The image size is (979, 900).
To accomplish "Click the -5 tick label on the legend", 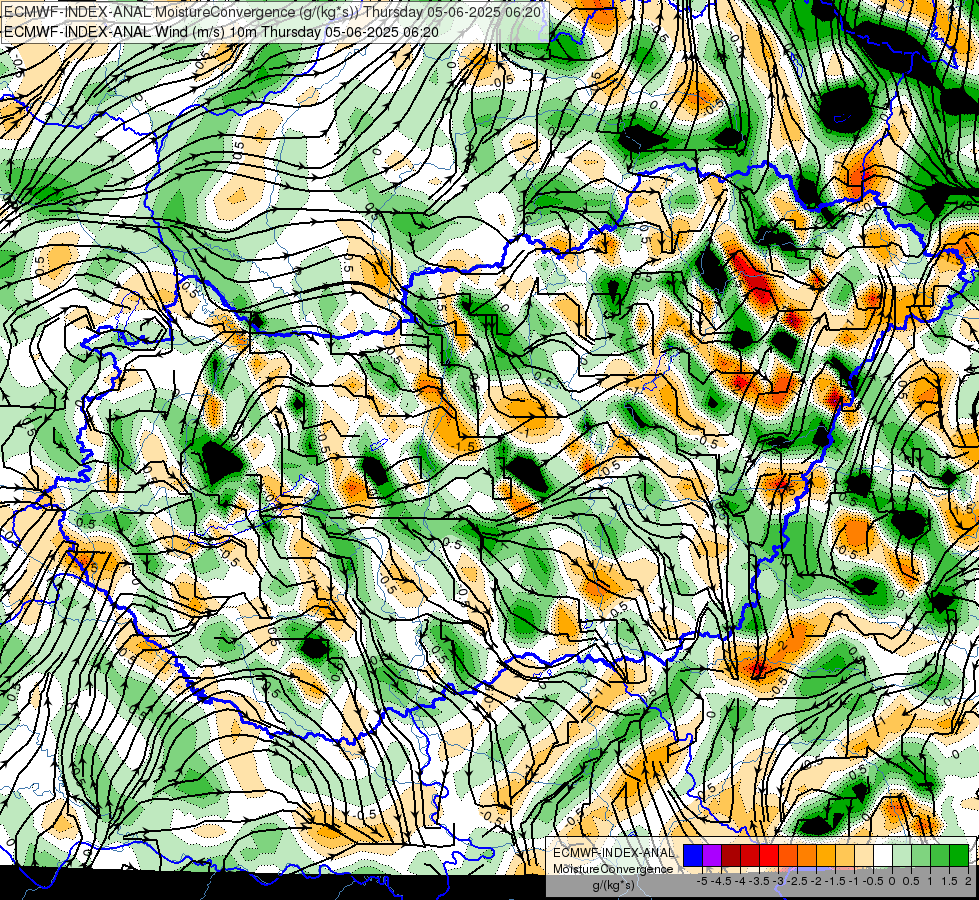I will click(x=702, y=881).
